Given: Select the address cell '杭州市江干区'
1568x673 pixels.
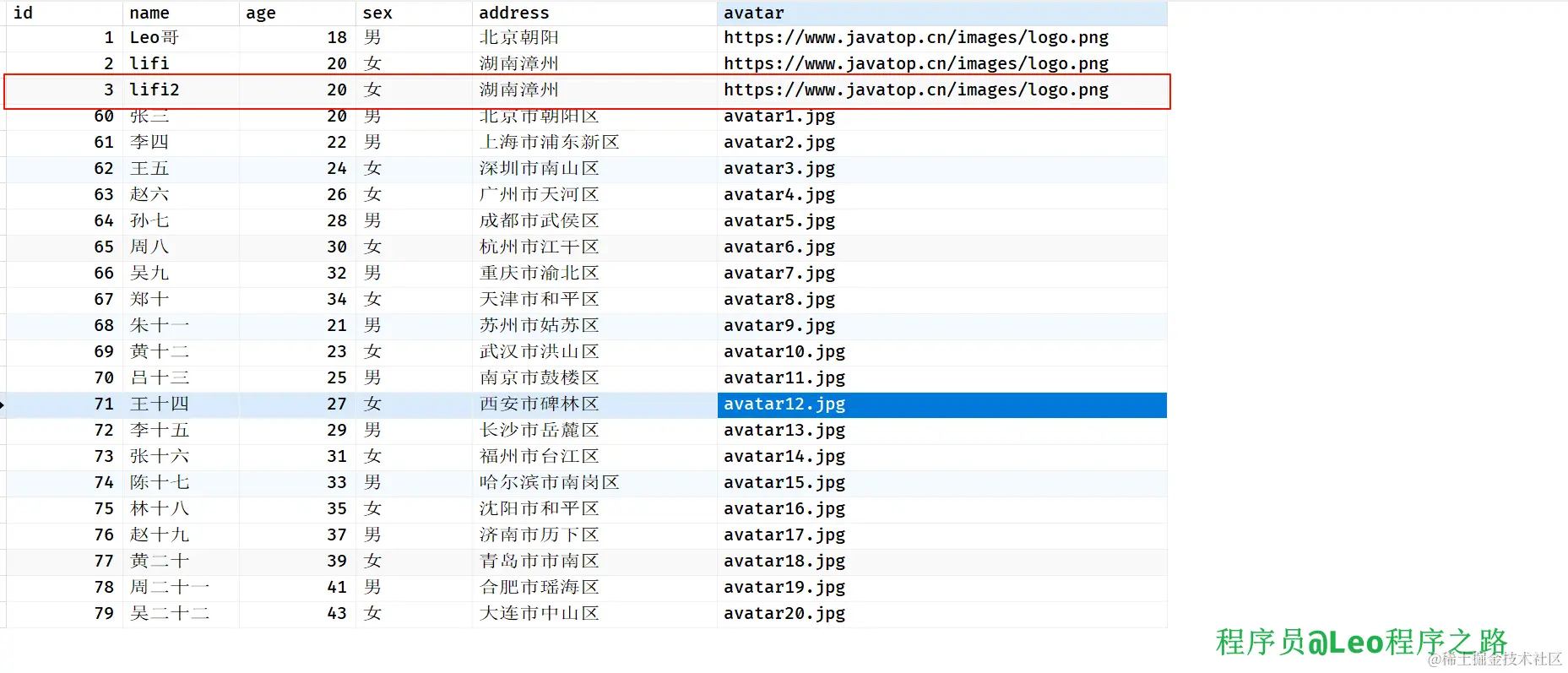Looking at the screenshot, I should 594,247.
